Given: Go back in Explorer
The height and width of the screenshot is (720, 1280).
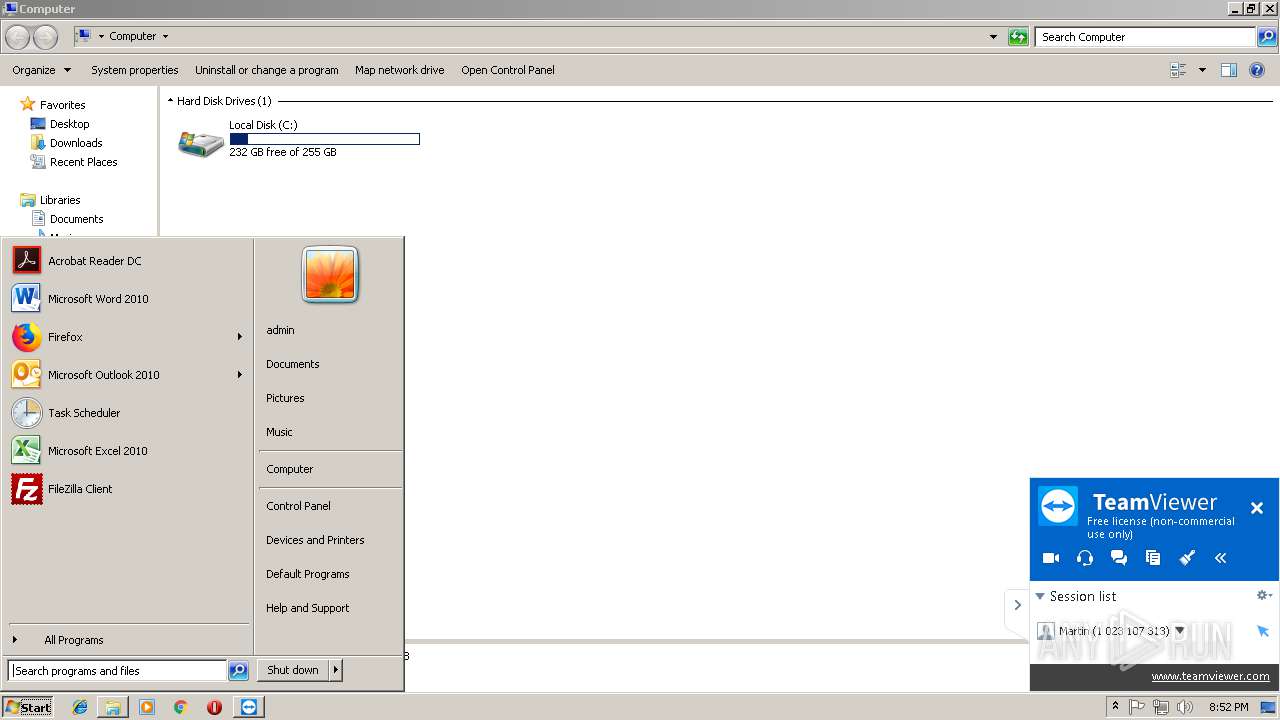Looking at the screenshot, I should pyautogui.click(x=17, y=37).
